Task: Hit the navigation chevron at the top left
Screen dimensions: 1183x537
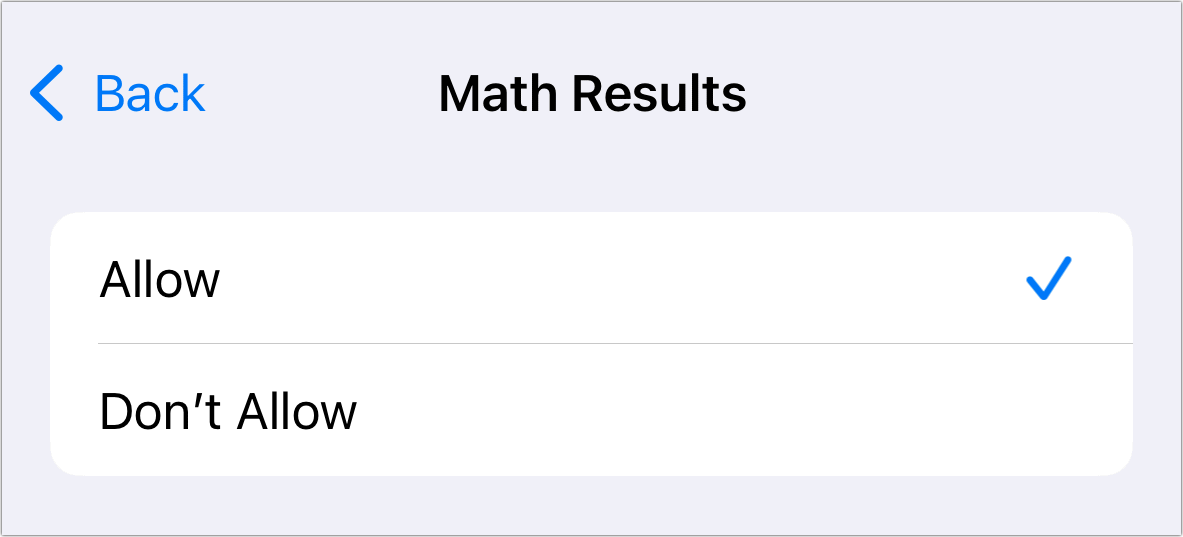Action: click(46, 94)
